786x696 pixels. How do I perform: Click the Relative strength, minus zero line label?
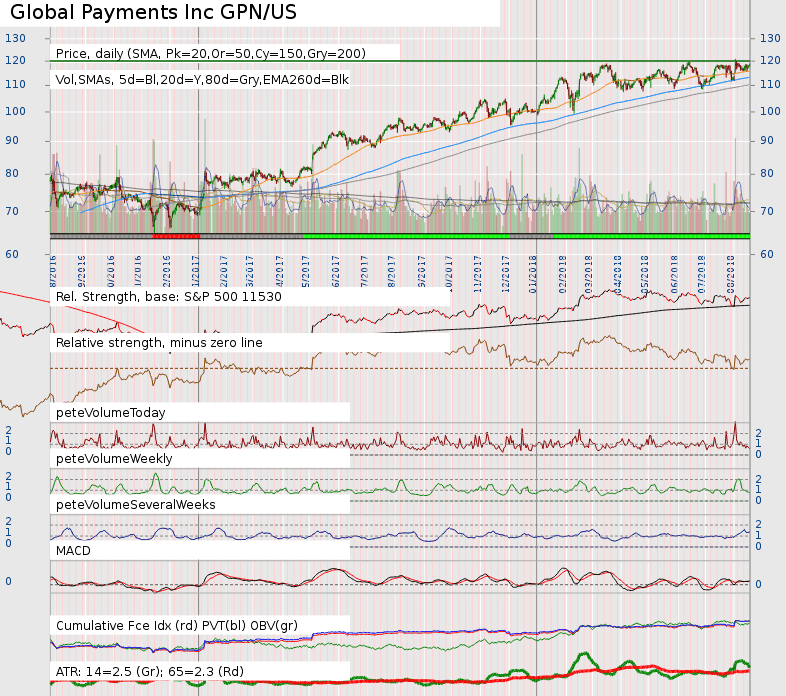(x=159, y=342)
